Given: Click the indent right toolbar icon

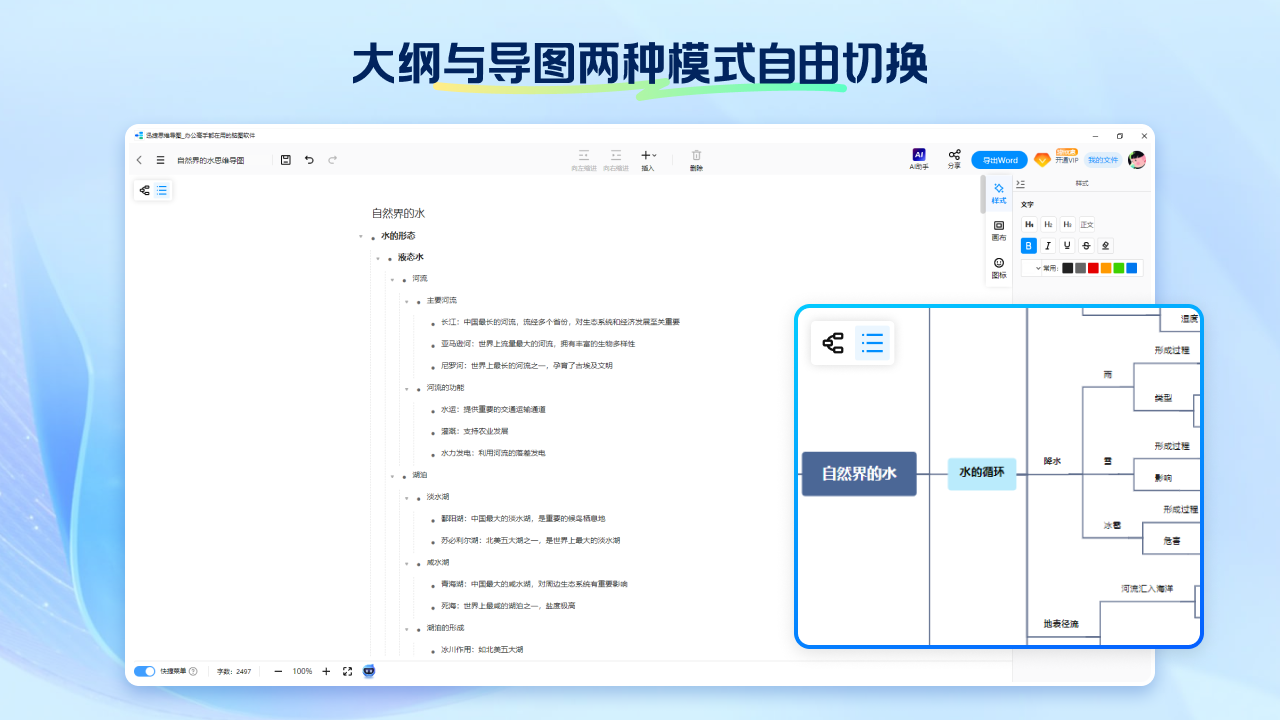Looking at the screenshot, I should pos(617,160).
